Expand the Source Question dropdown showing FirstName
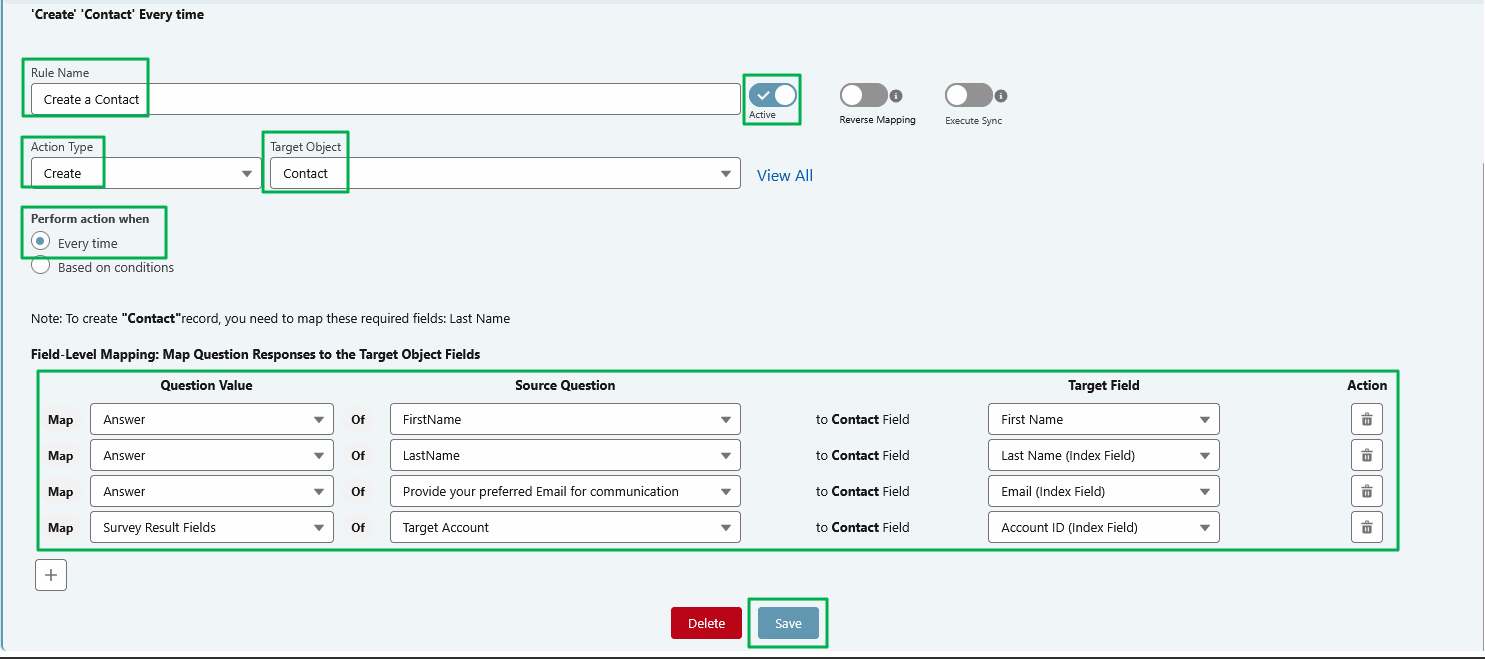This screenshot has width=1485, height=659. 726,419
